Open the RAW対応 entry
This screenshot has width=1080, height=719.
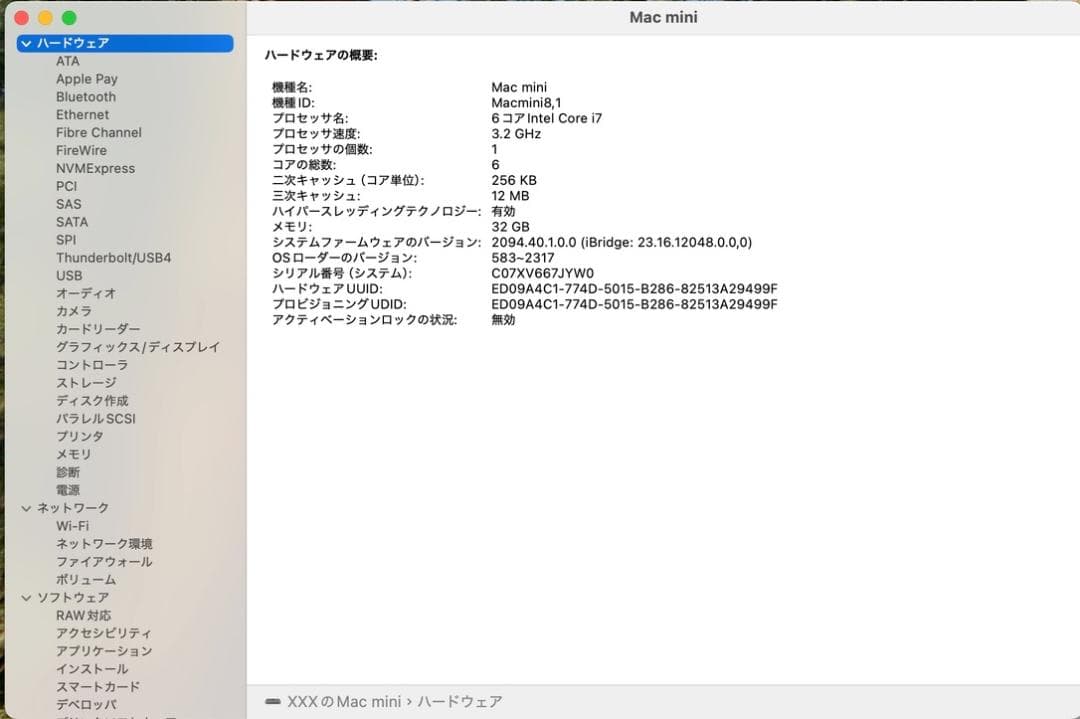83,616
